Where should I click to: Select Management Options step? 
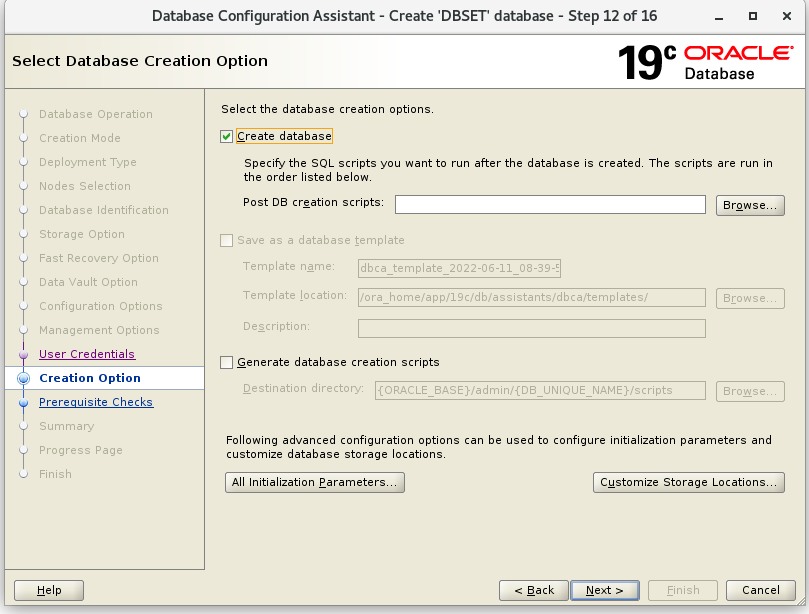pos(99,330)
